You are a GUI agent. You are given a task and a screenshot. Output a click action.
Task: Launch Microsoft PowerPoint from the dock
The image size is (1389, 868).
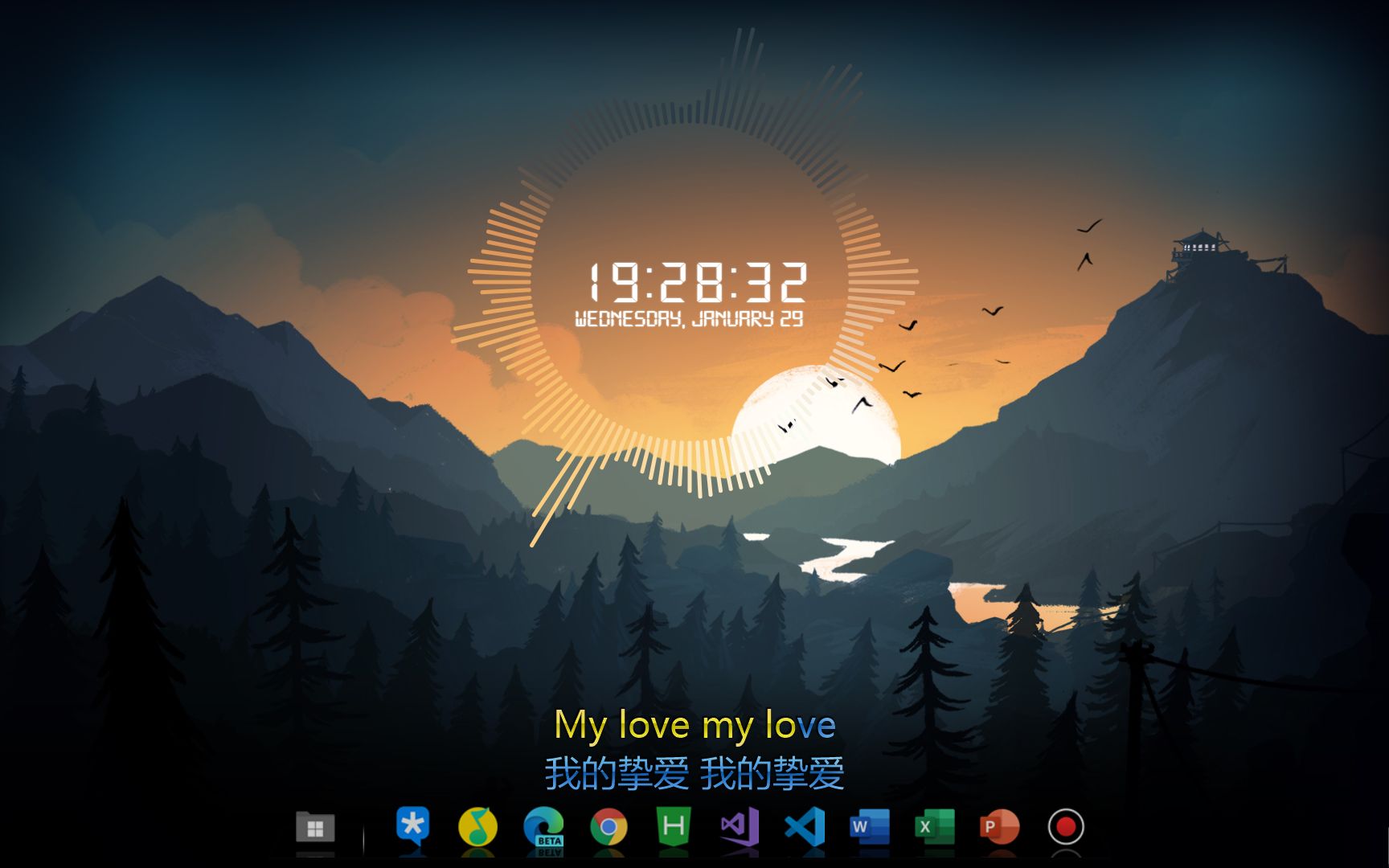(999, 827)
